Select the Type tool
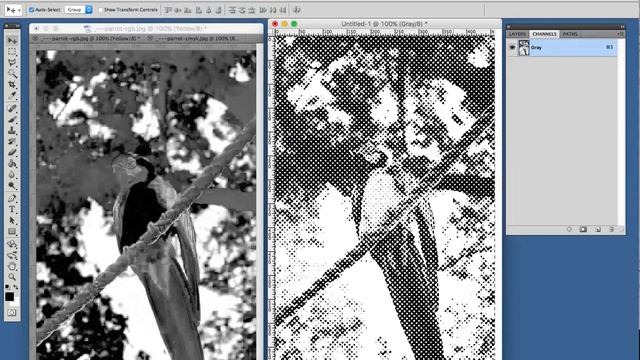The image size is (640, 360). click(12, 210)
